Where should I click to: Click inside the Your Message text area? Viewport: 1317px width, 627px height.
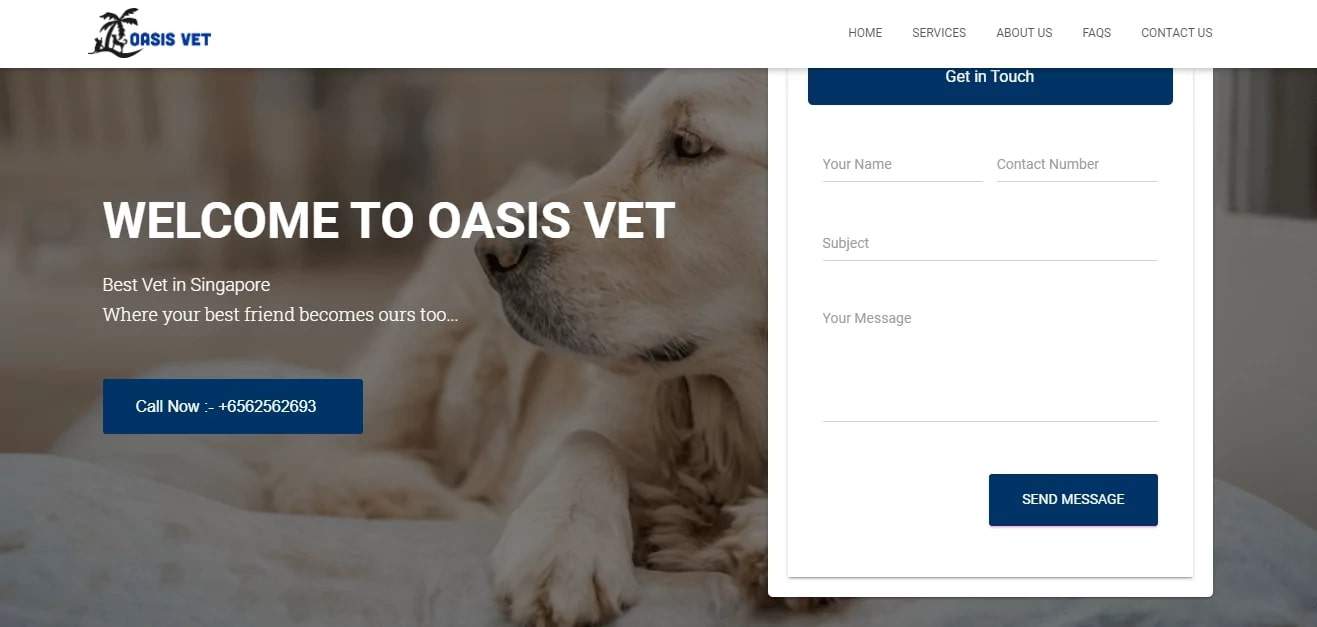(x=990, y=362)
